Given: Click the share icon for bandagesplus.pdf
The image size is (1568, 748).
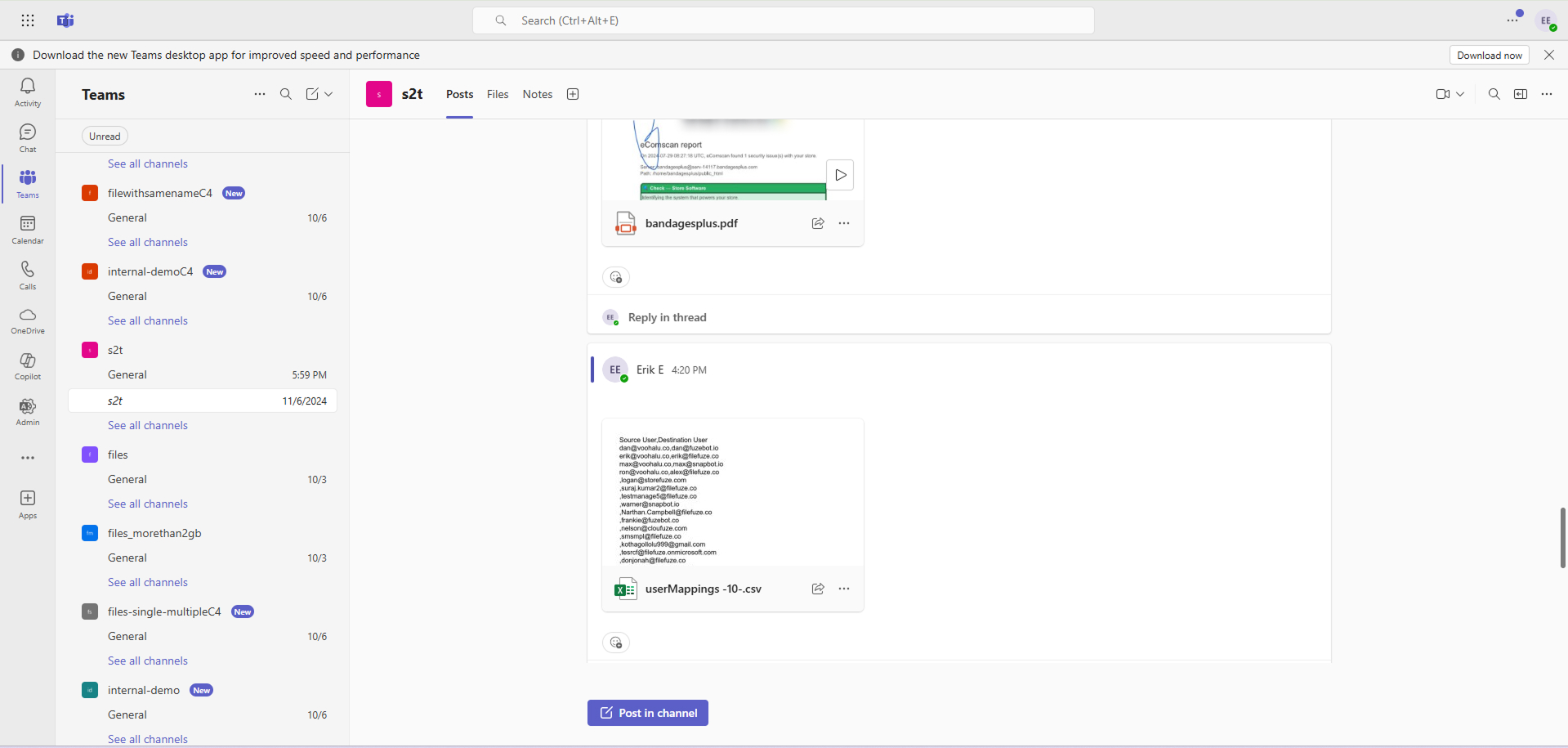Looking at the screenshot, I should pyautogui.click(x=817, y=223).
